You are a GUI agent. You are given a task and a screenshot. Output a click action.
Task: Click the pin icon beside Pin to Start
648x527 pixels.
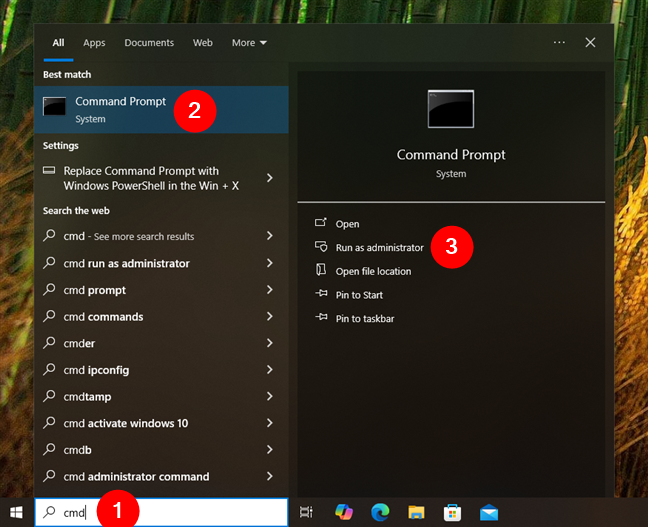[321, 293]
